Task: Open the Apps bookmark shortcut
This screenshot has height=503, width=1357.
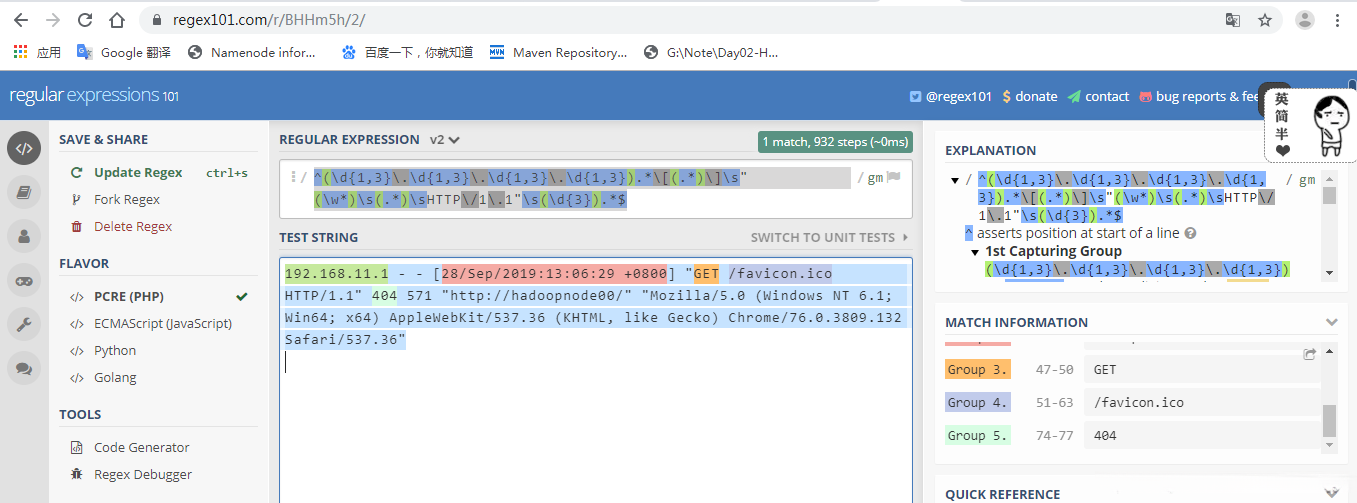Action: (37, 52)
